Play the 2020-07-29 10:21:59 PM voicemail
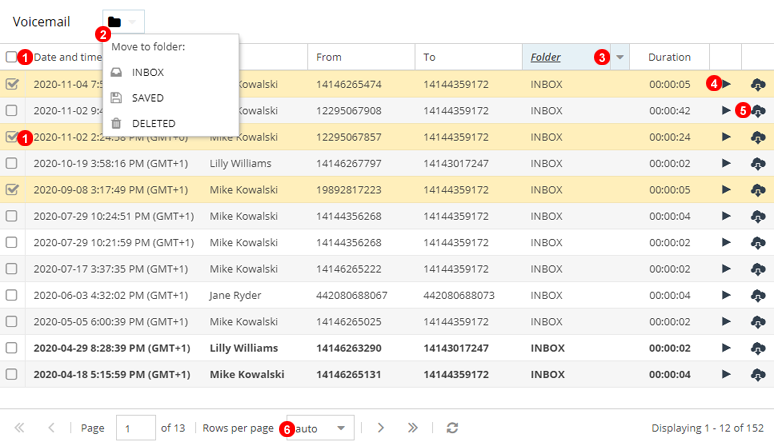 pyautogui.click(x=726, y=242)
